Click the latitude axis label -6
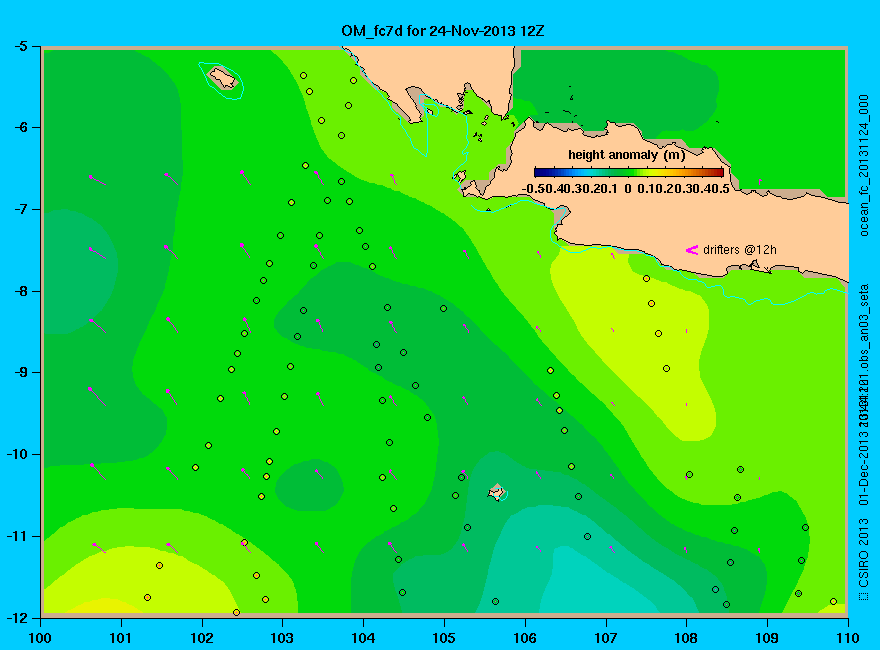This screenshot has width=880, height=650. click(x=20, y=127)
